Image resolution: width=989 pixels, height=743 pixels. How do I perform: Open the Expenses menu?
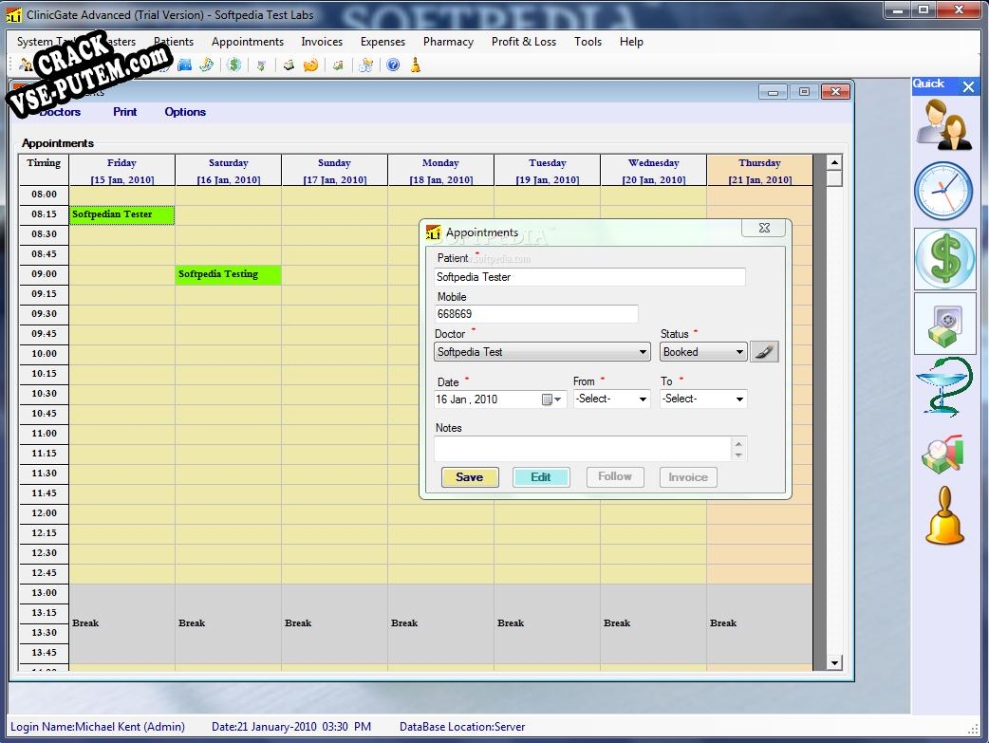[x=383, y=42]
